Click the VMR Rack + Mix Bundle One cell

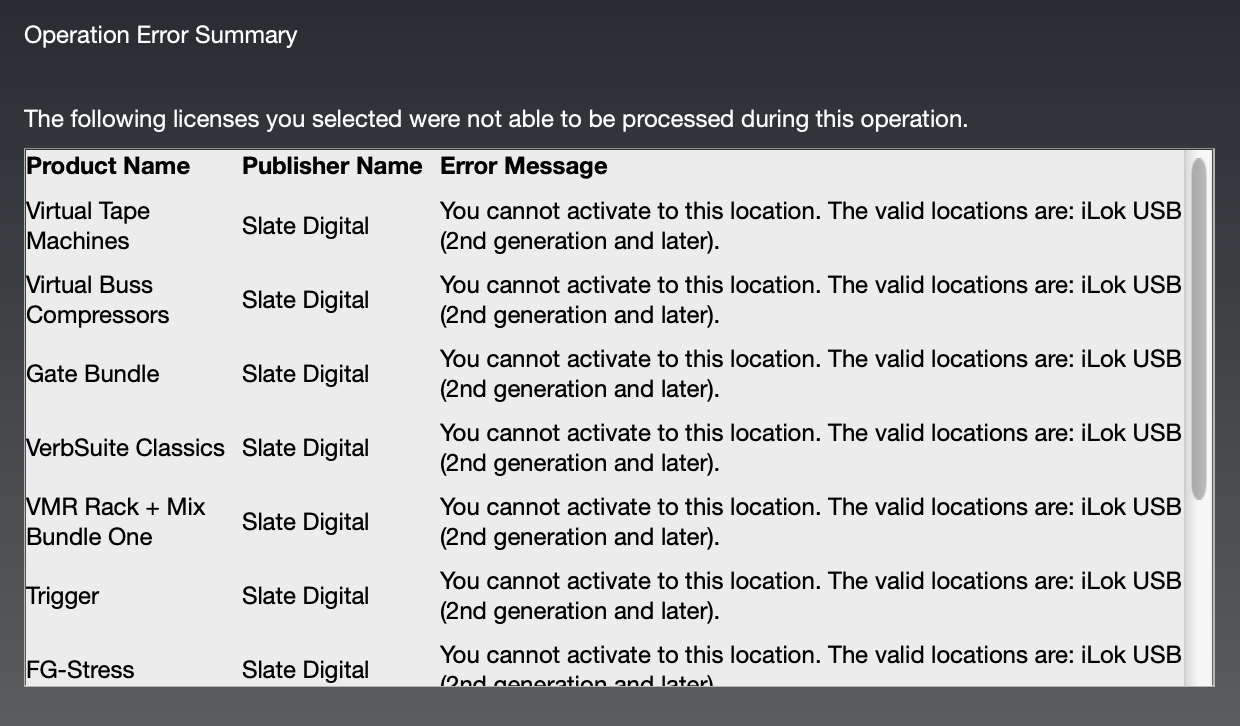coord(116,522)
